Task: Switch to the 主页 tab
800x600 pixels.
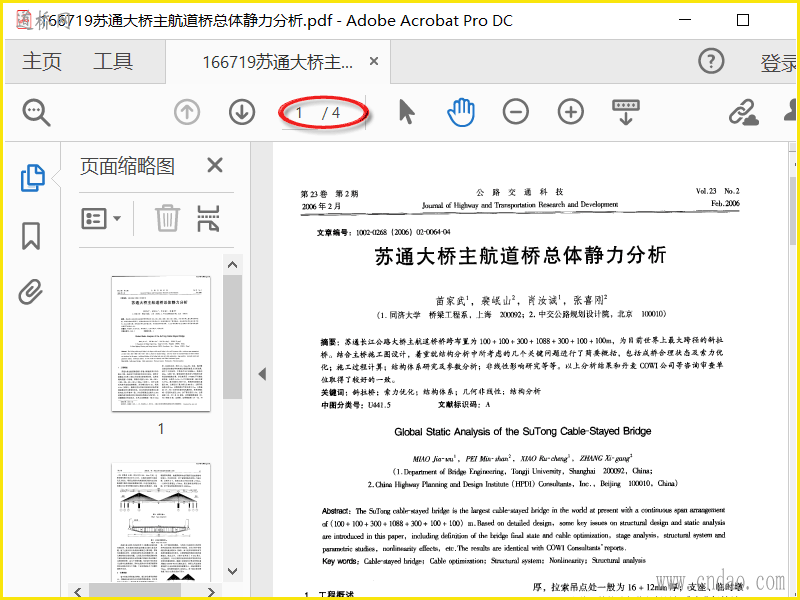Action: coord(42,62)
